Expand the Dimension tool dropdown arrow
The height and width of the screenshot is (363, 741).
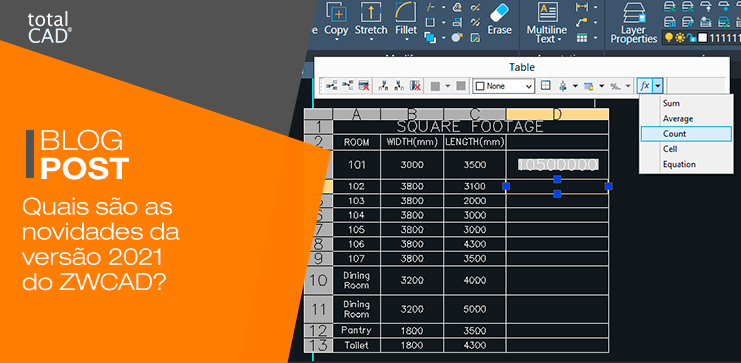[x=595, y=7]
